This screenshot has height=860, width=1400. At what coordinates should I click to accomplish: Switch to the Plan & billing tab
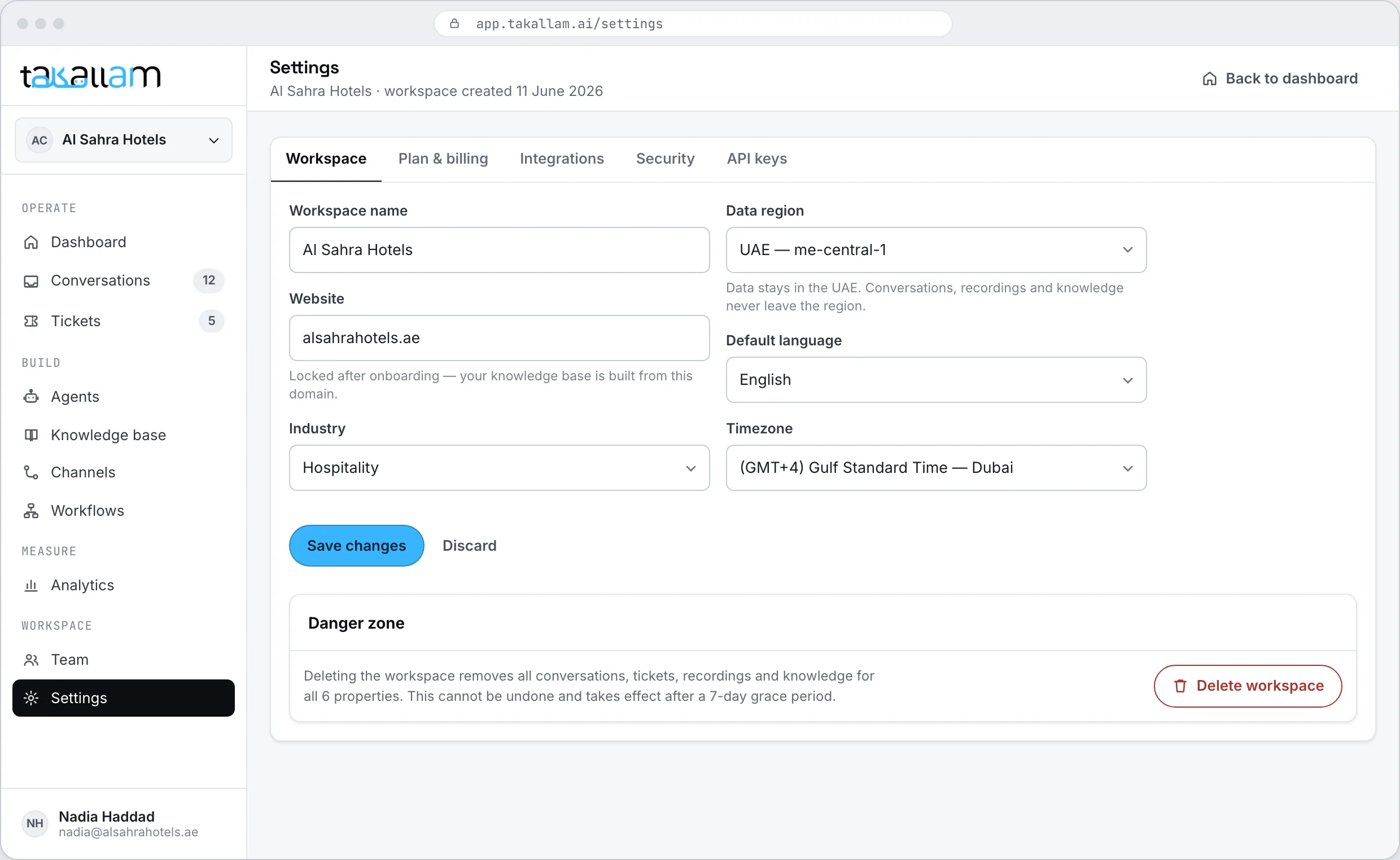tap(443, 159)
